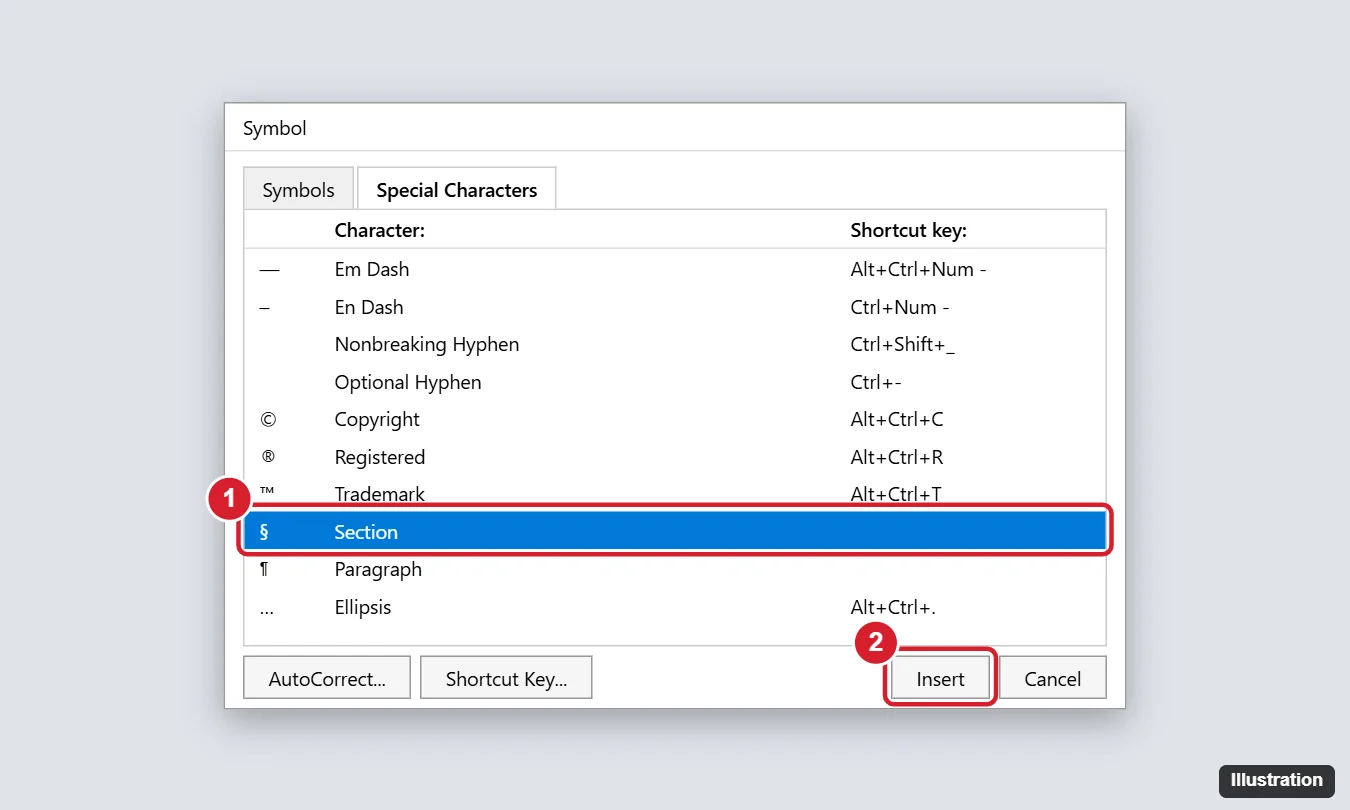Image resolution: width=1350 pixels, height=810 pixels.
Task: Click the Shortcut key: column header
Action: coord(909,230)
